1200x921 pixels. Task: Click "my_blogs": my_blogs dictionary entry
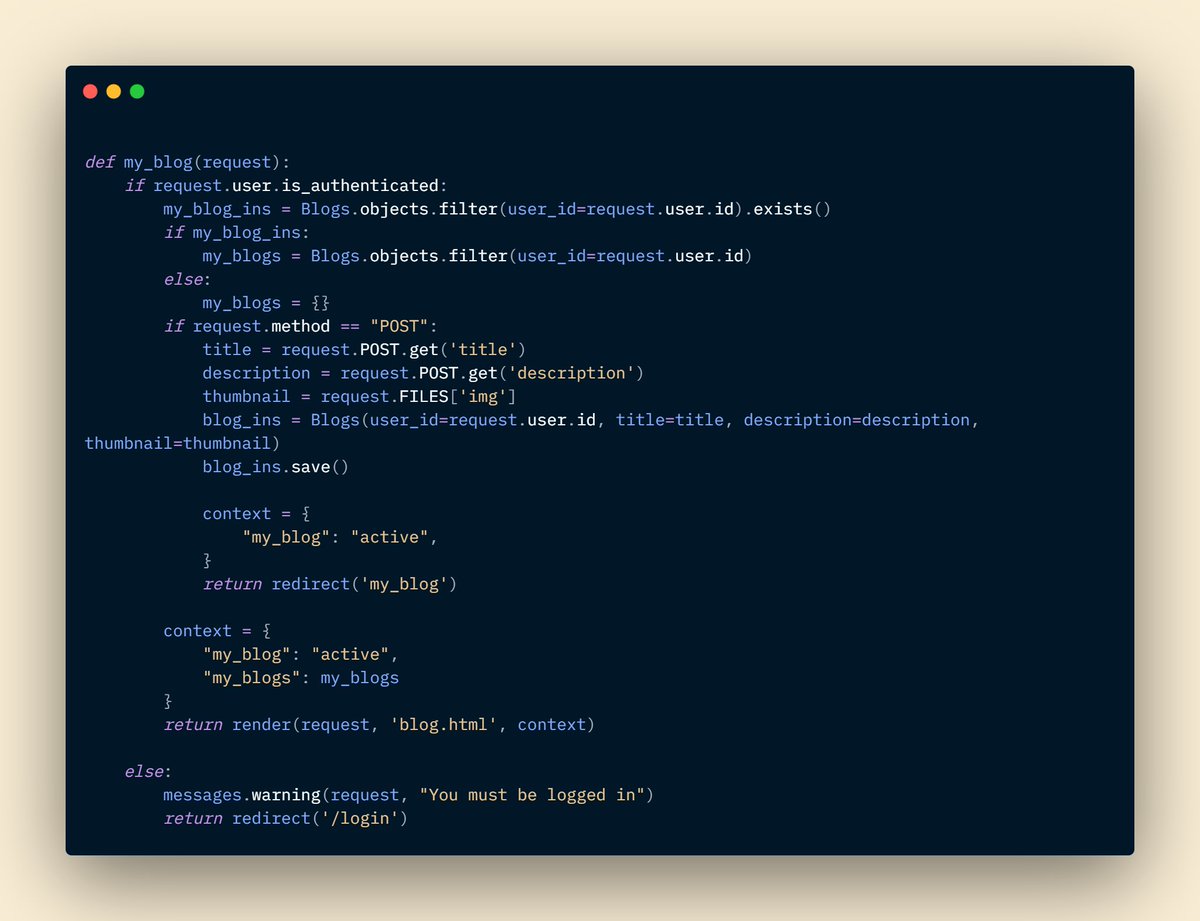[301, 678]
